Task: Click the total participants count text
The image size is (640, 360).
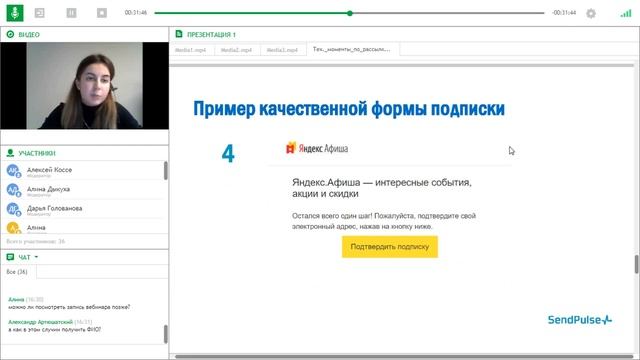Action: point(36,241)
